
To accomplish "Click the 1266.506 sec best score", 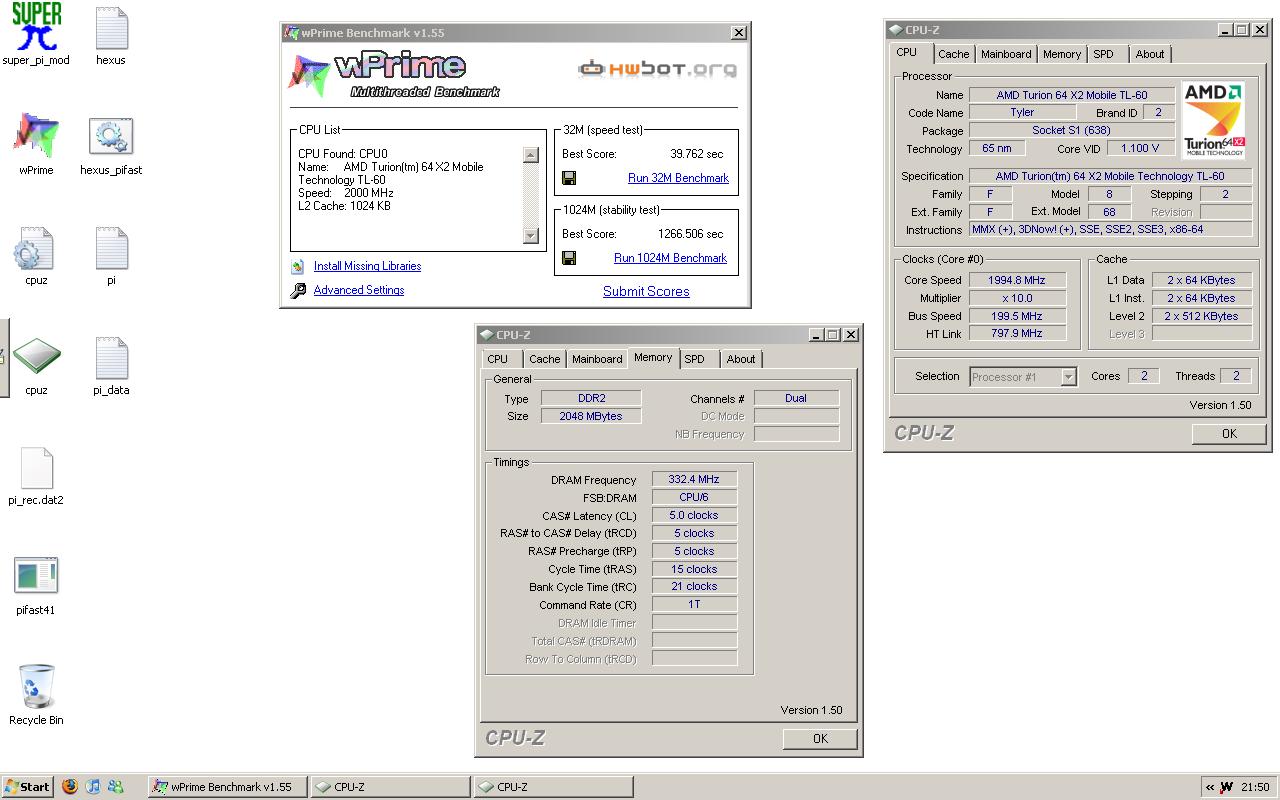I will coord(690,234).
